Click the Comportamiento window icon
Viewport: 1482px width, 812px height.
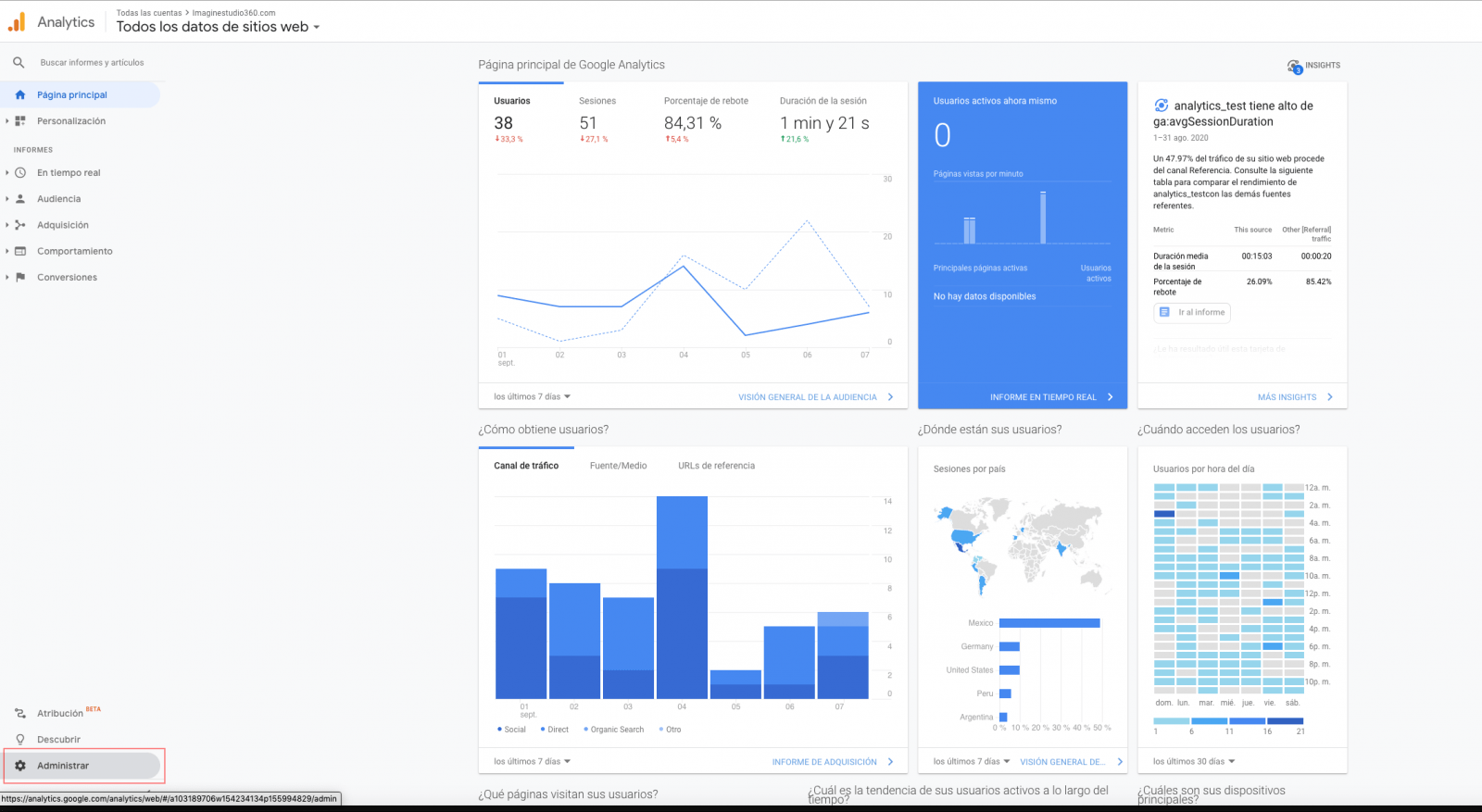(x=20, y=251)
